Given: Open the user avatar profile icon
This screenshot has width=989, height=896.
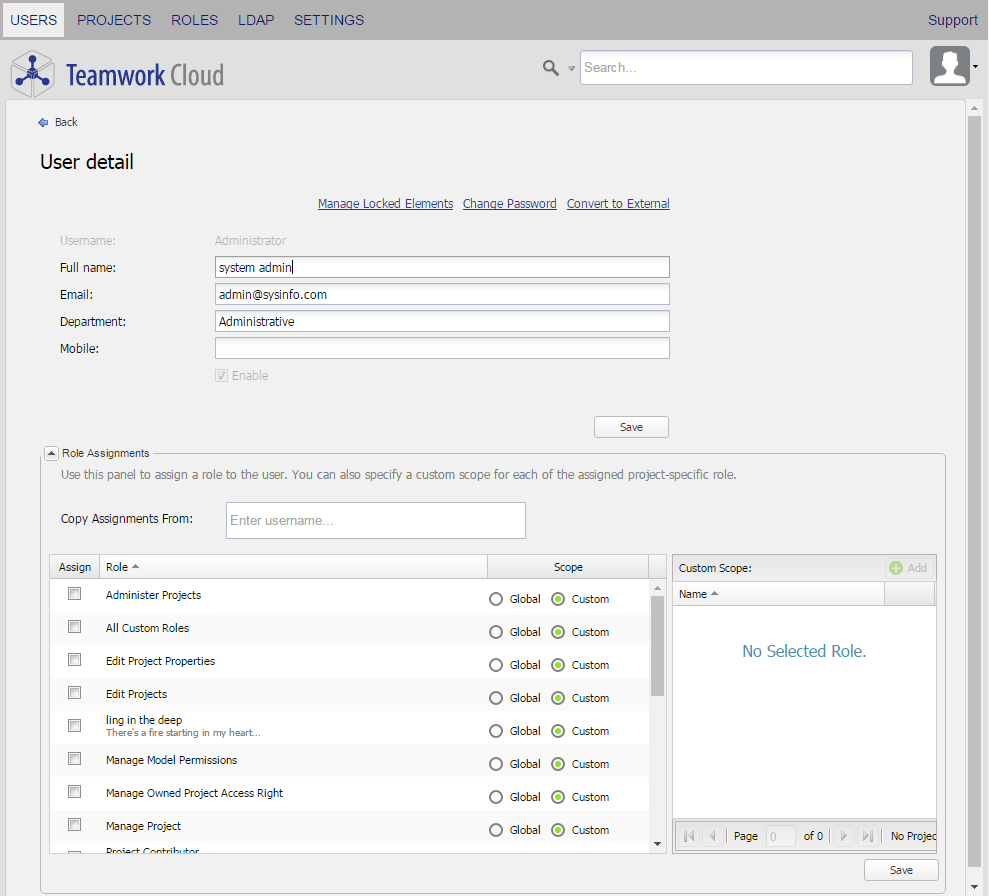Looking at the screenshot, I should (949, 67).
